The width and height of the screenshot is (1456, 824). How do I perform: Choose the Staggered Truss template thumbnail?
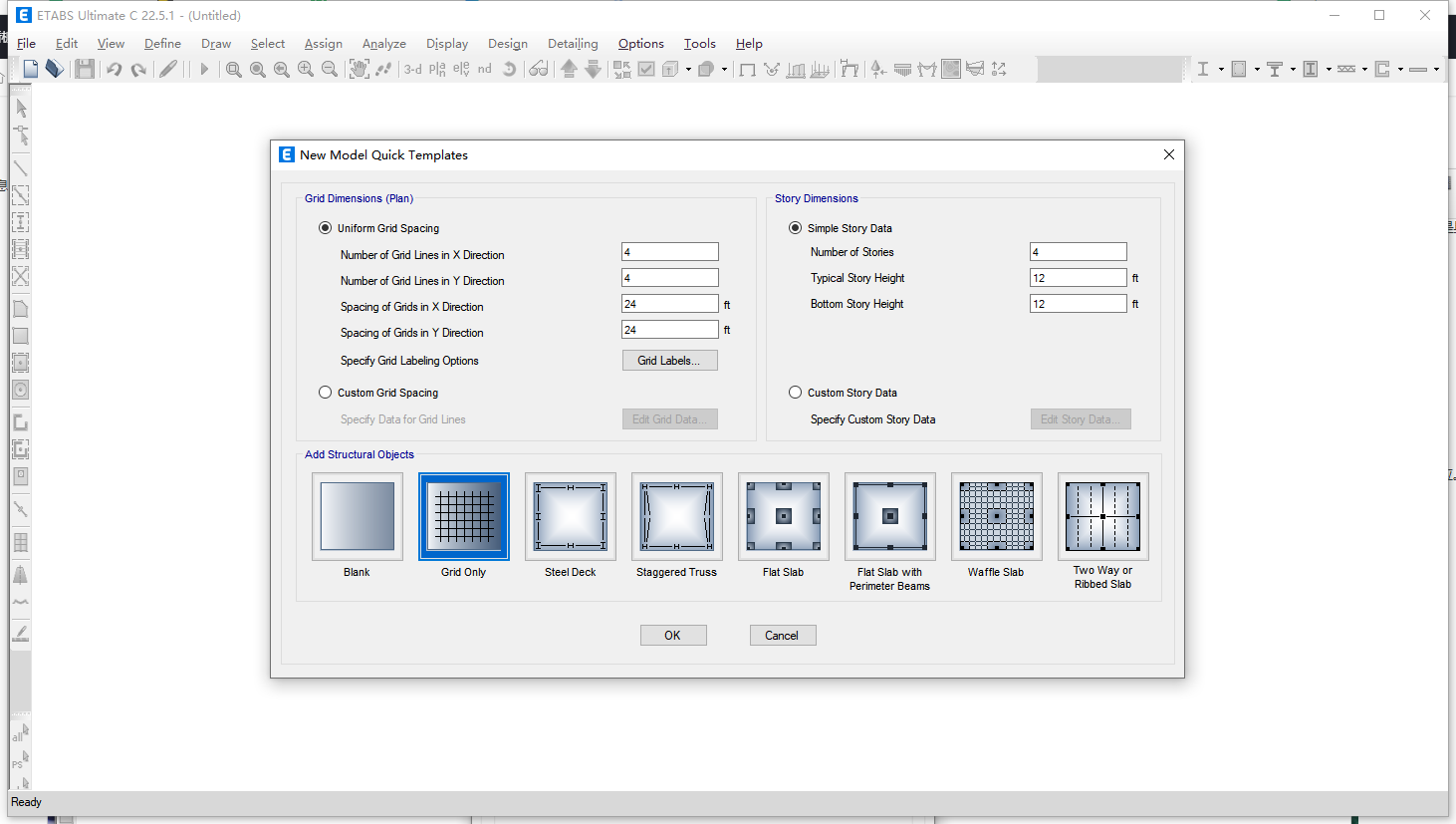point(677,516)
